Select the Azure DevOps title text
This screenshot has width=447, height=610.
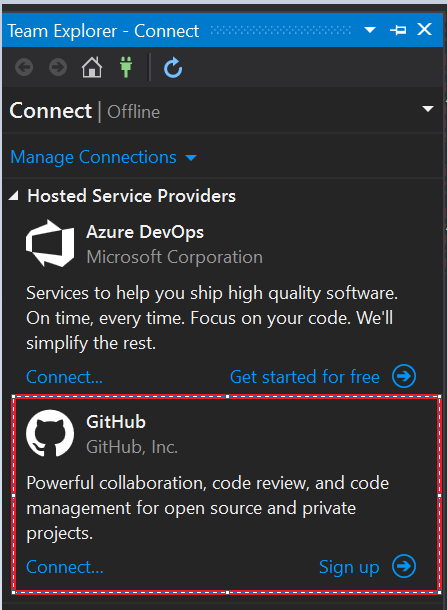[x=145, y=232]
